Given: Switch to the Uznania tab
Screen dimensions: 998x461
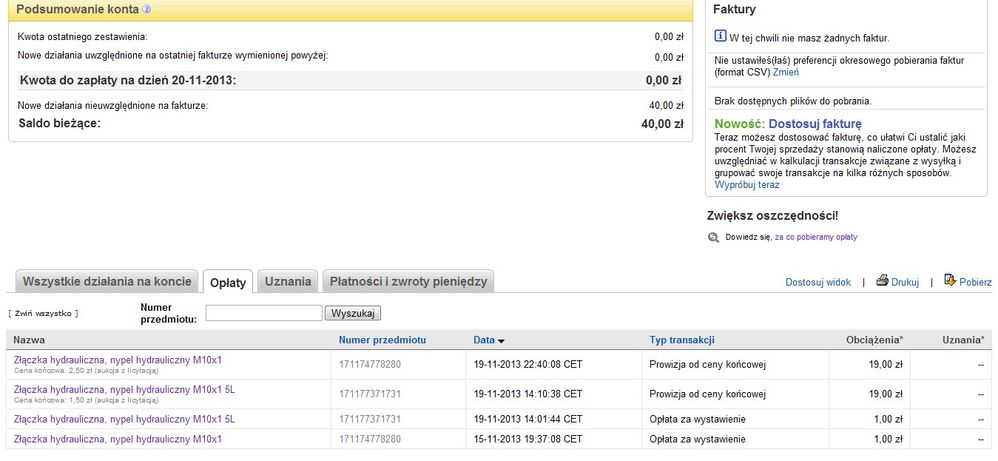Looking at the screenshot, I should click(288, 282).
